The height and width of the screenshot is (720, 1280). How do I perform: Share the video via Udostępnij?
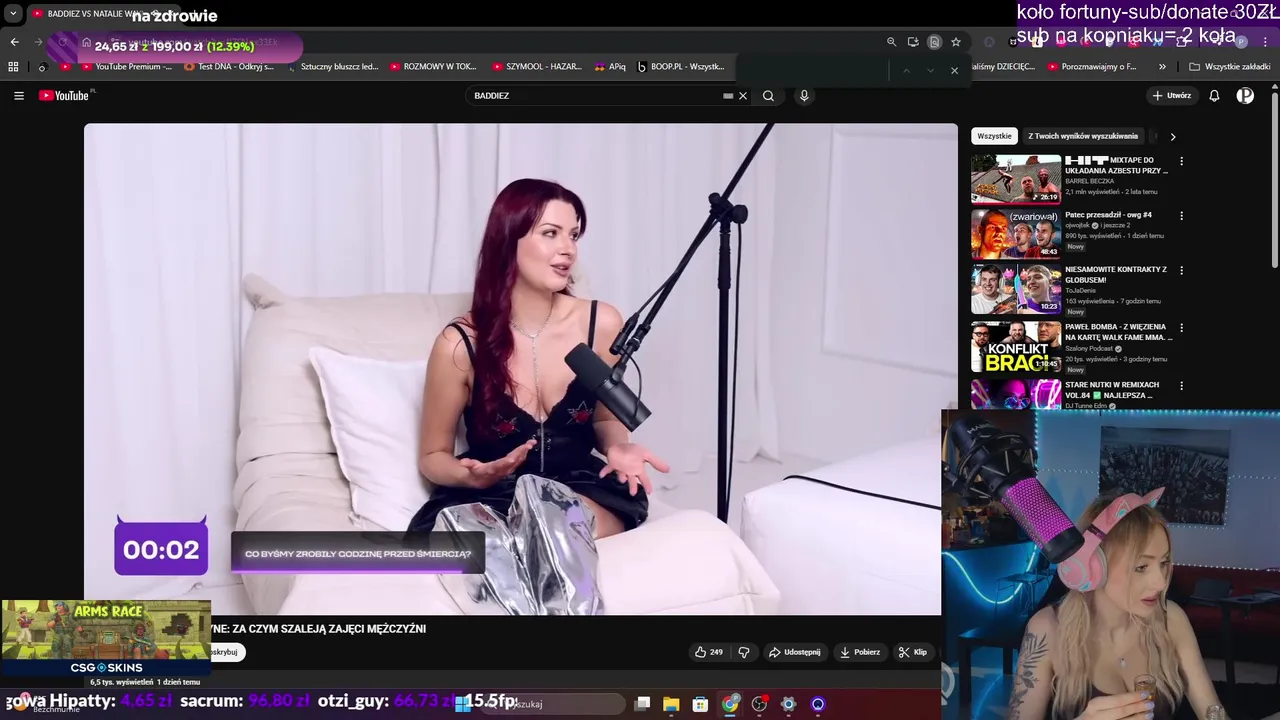795,652
